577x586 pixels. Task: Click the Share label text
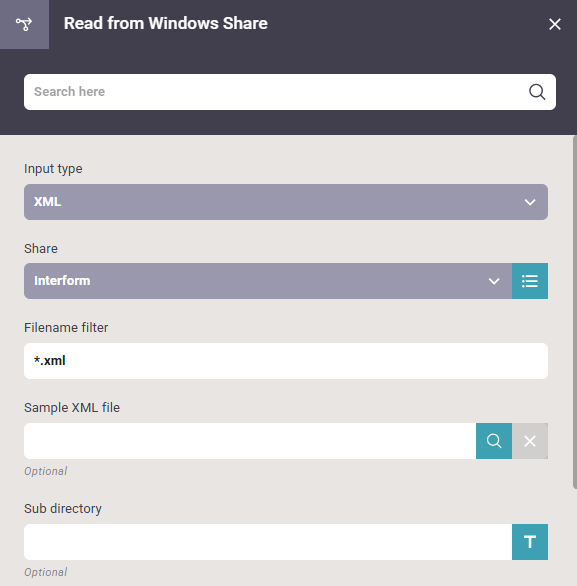point(41,249)
